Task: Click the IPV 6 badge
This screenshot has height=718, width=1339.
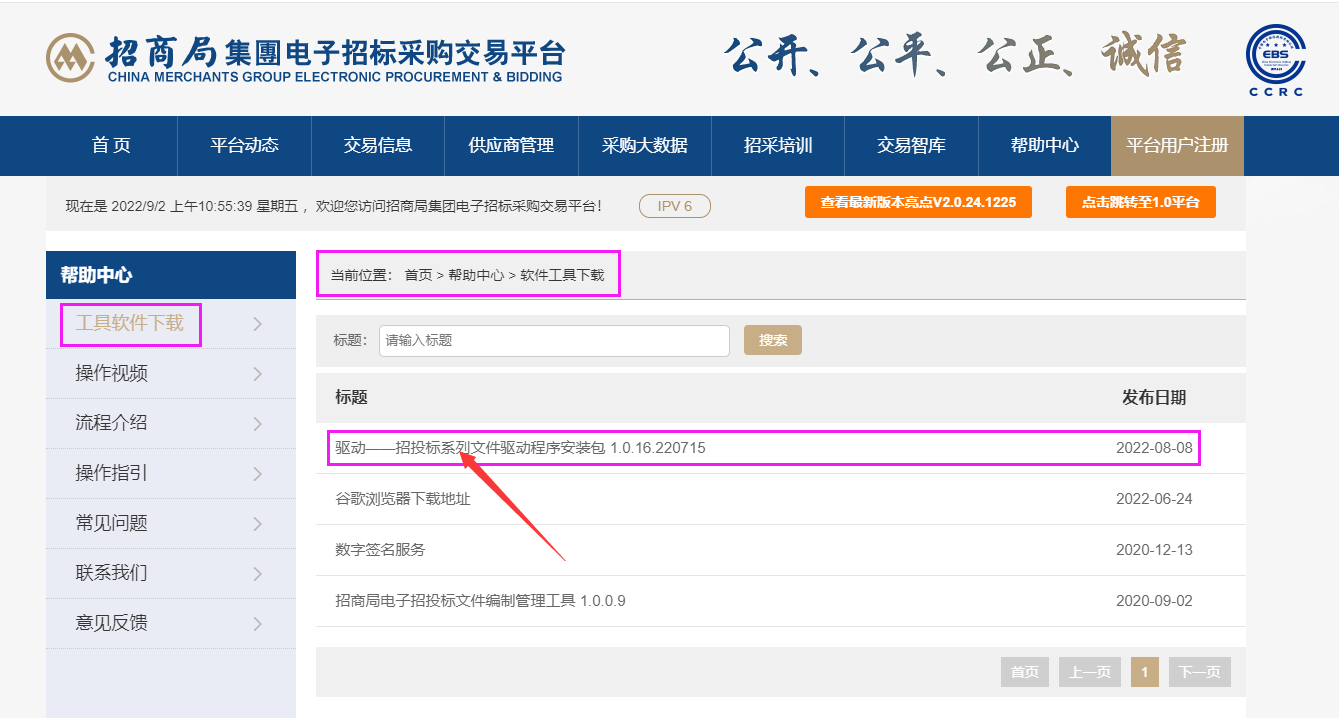Action: click(674, 206)
